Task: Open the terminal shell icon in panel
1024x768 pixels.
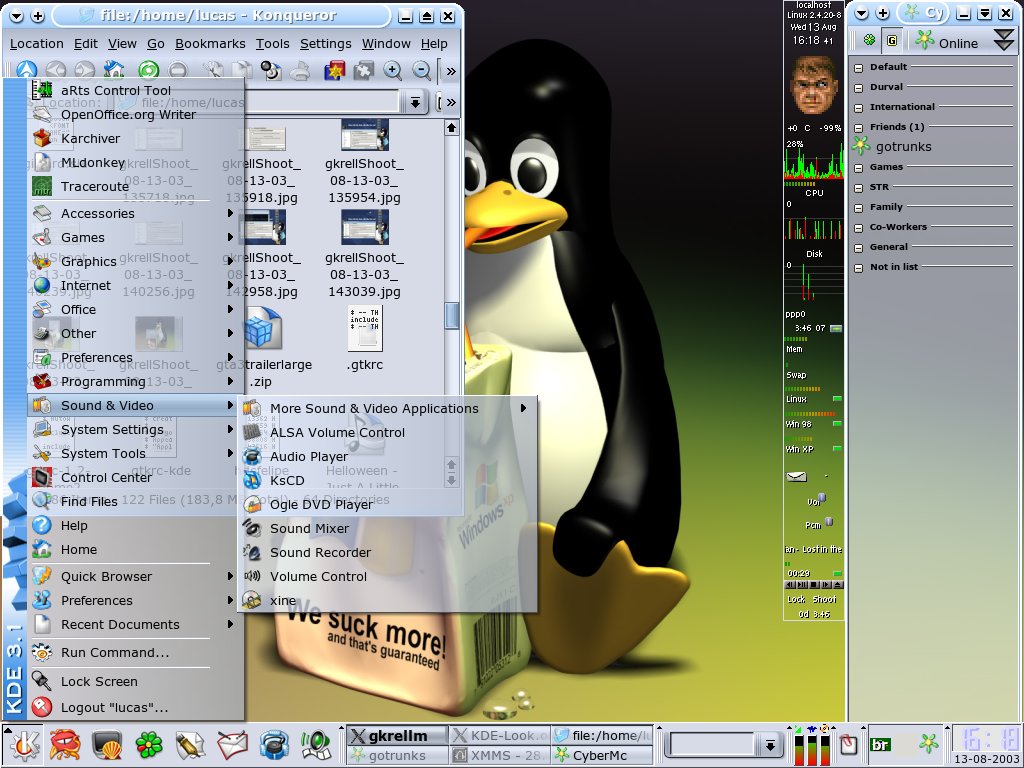Action: (106, 744)
